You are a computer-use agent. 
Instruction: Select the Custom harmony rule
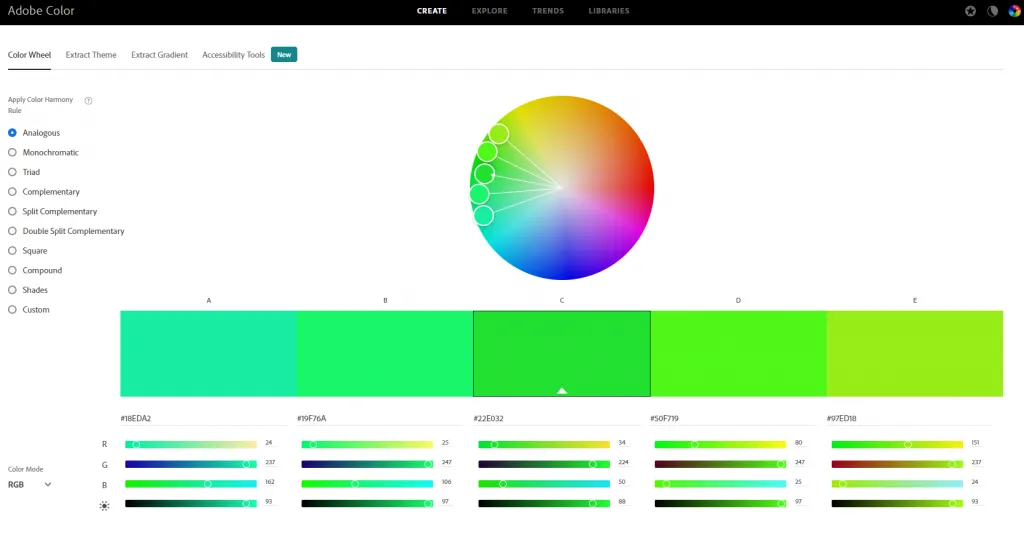point(28,310)
